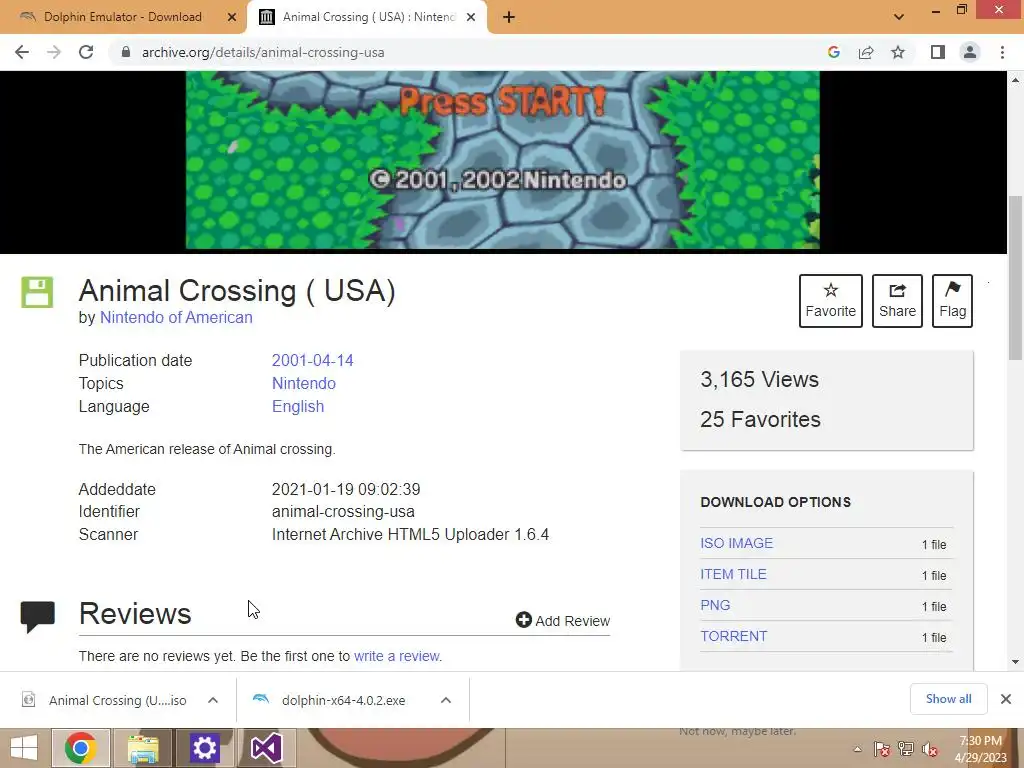Select the Animal Crossing (USA) tab

pos(367,18)
